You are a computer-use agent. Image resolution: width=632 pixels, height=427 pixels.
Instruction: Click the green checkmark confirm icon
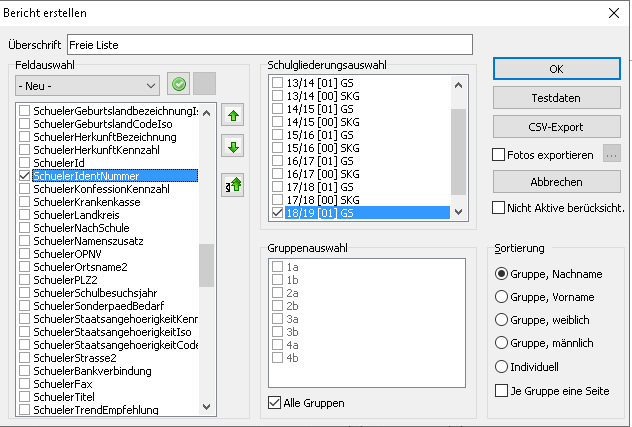click(x=179, y=85)
